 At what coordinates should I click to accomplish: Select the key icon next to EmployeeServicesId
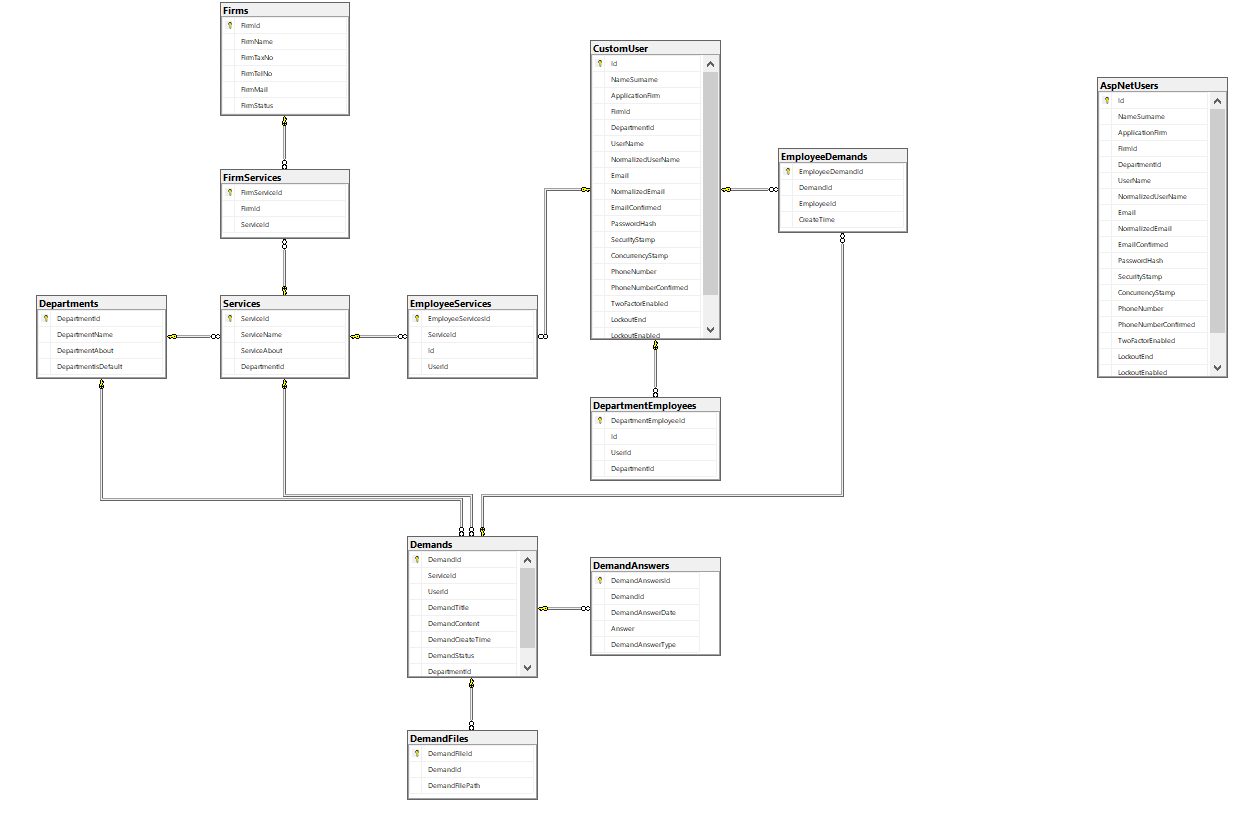tap(416, 318)
